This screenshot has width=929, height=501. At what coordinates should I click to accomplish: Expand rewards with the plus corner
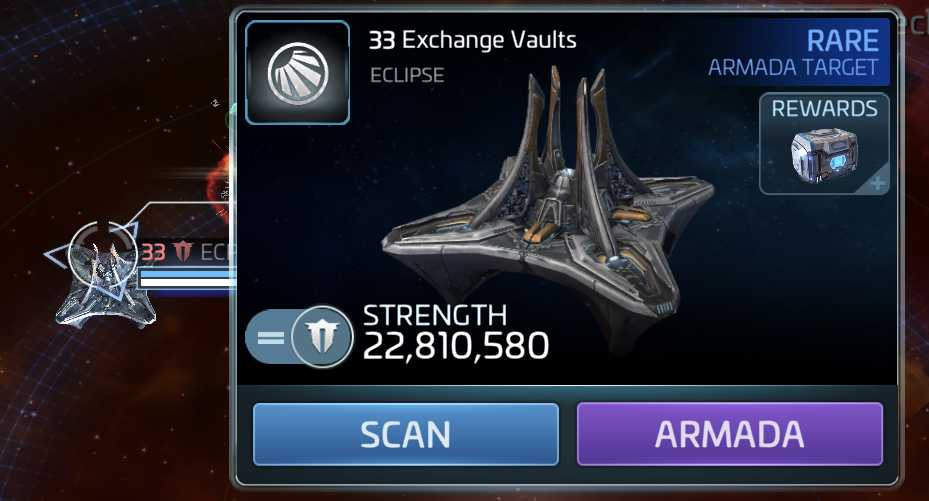tap(877, 183)
